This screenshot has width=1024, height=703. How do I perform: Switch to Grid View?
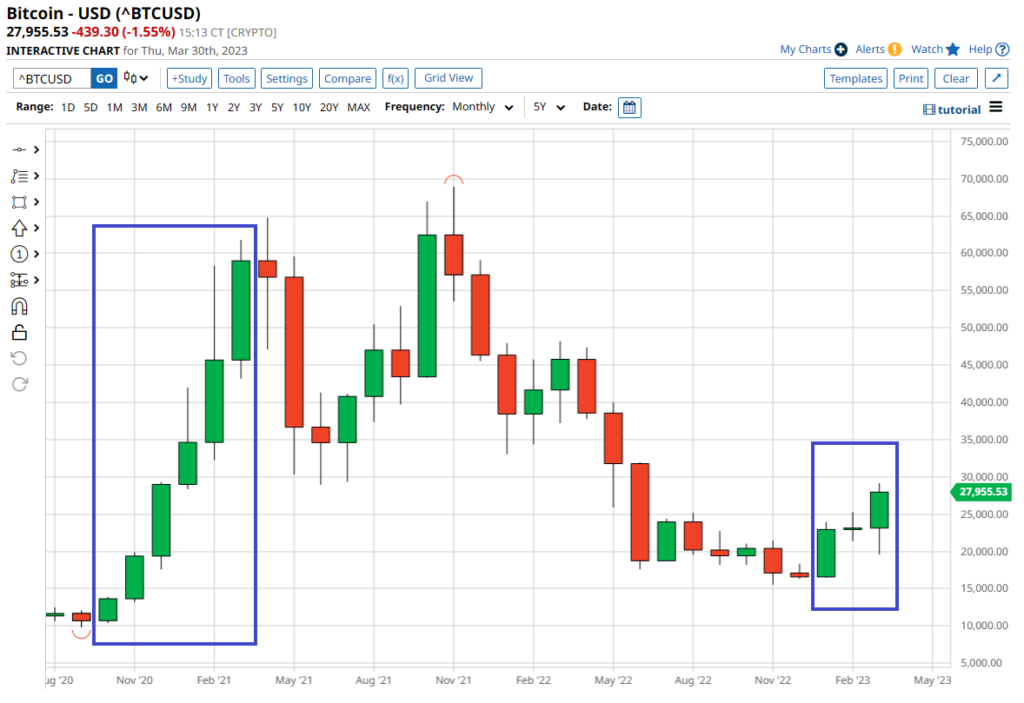(449, 78)
